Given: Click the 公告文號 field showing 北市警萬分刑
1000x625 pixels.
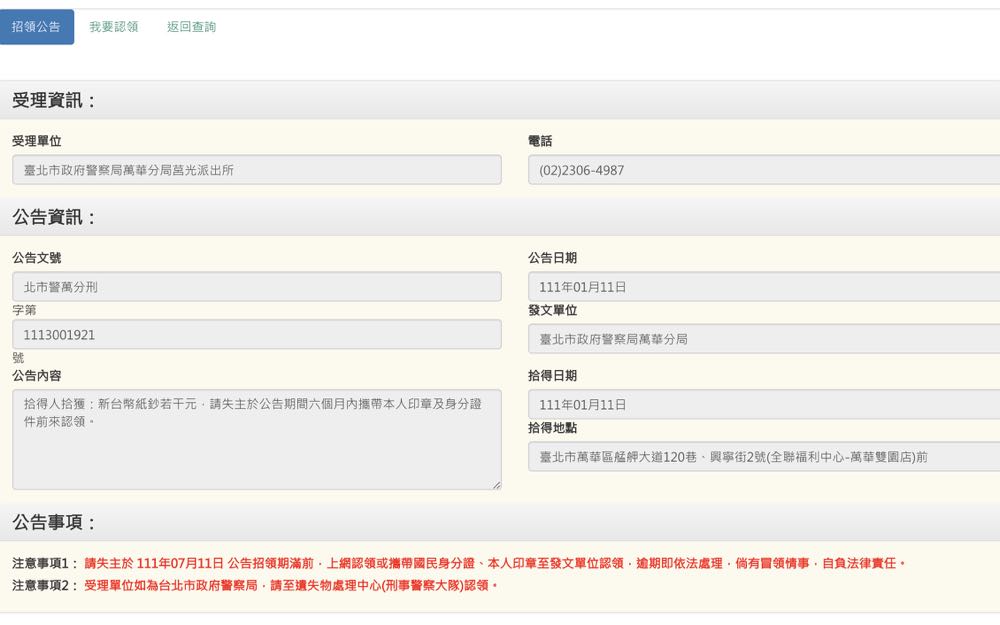Looking at the screenshot, I should point(257,287).
